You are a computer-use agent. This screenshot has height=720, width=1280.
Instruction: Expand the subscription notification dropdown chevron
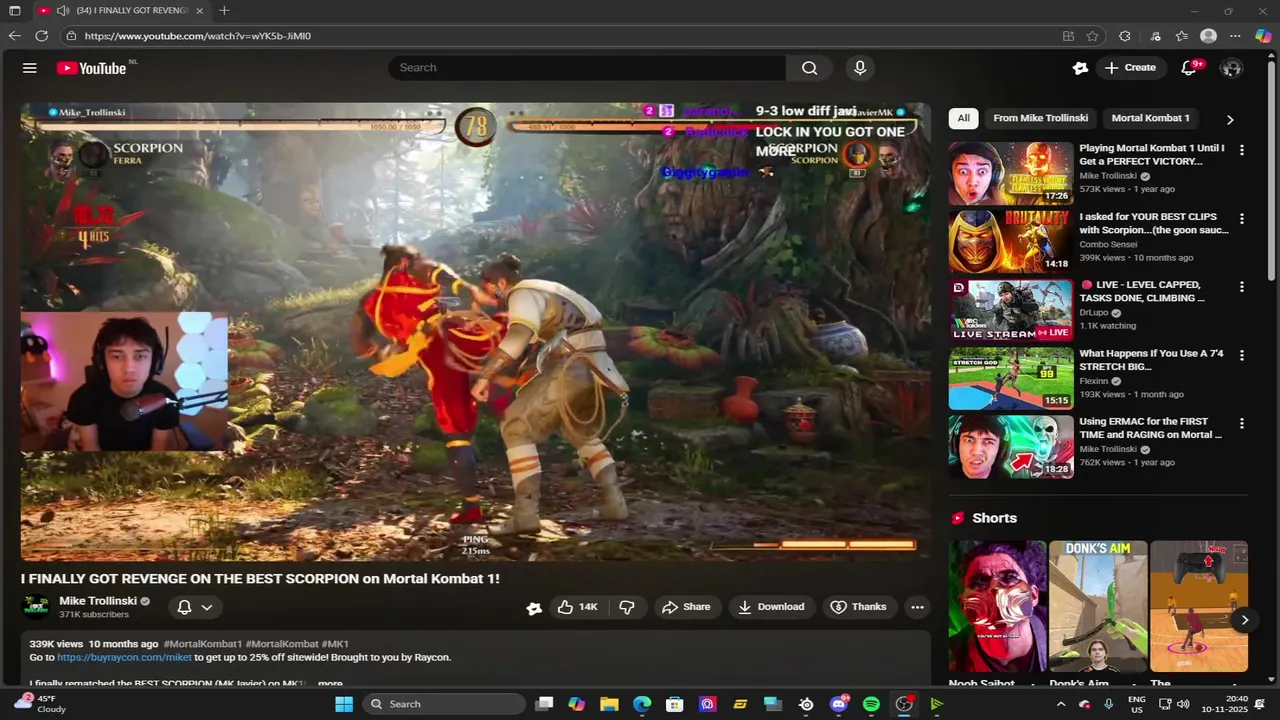tap(207, 607)
